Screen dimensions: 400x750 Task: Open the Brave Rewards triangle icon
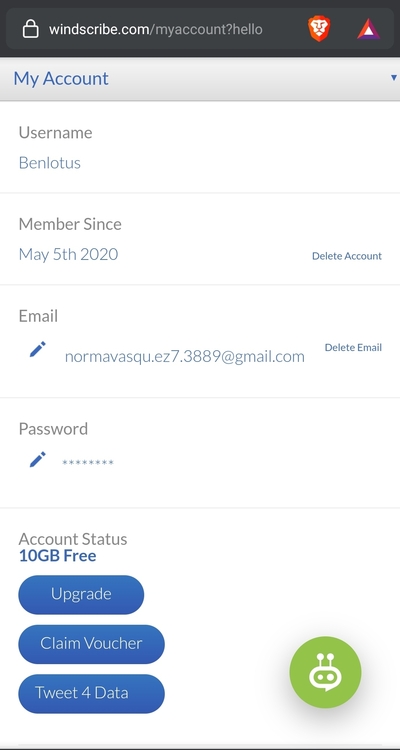368,29
